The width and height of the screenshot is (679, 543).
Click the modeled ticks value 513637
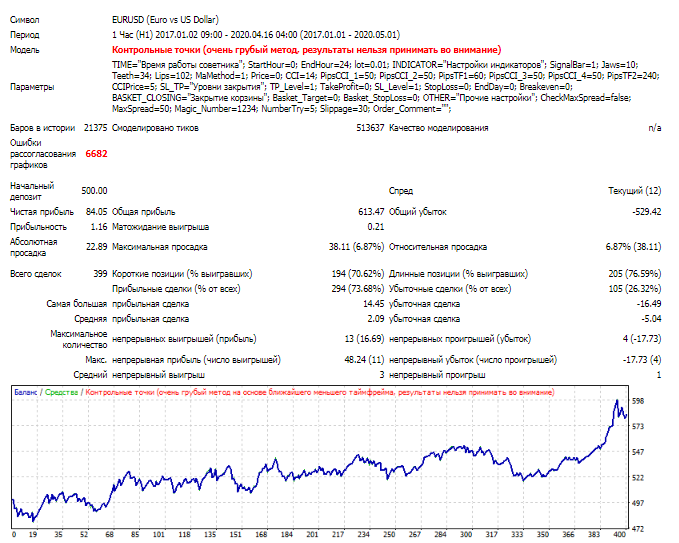tap(370, 128)
